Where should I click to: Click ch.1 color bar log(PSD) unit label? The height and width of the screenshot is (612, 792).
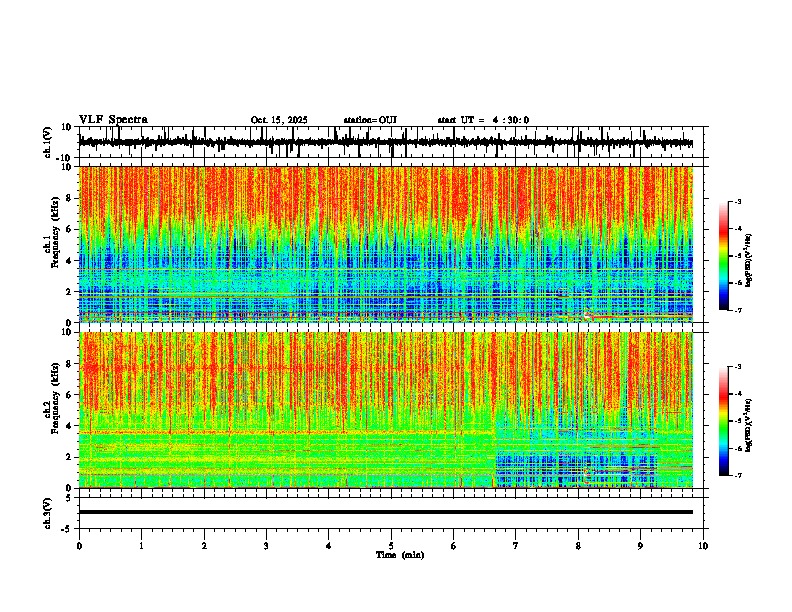(749, 261)
